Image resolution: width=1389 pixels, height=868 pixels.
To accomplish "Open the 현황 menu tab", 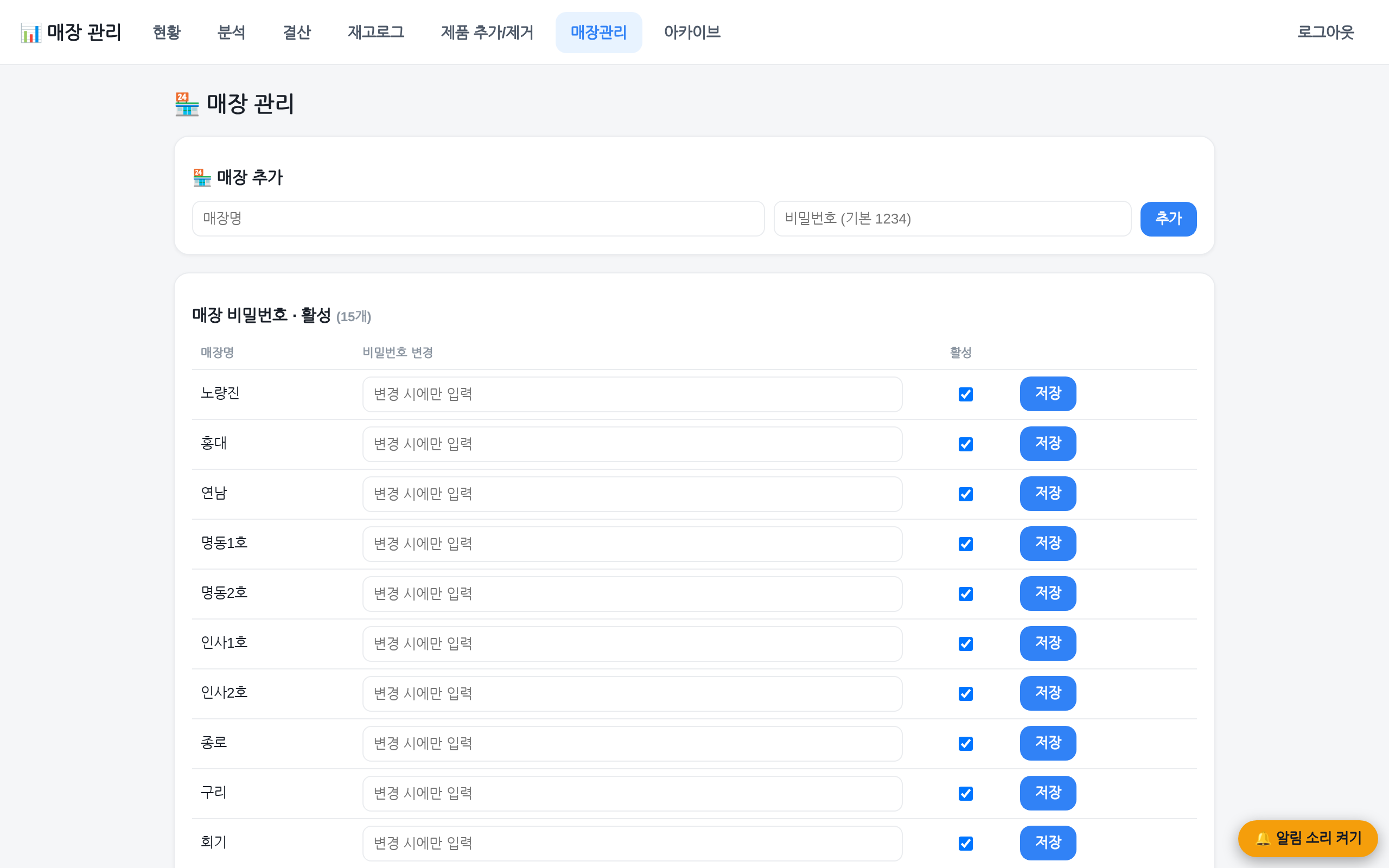I will point(167,33).
